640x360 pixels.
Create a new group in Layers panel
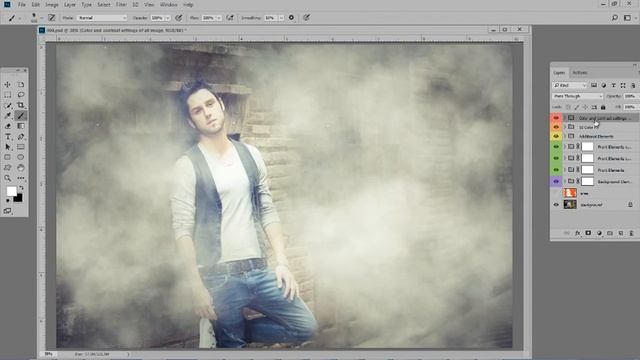[610, 233]
